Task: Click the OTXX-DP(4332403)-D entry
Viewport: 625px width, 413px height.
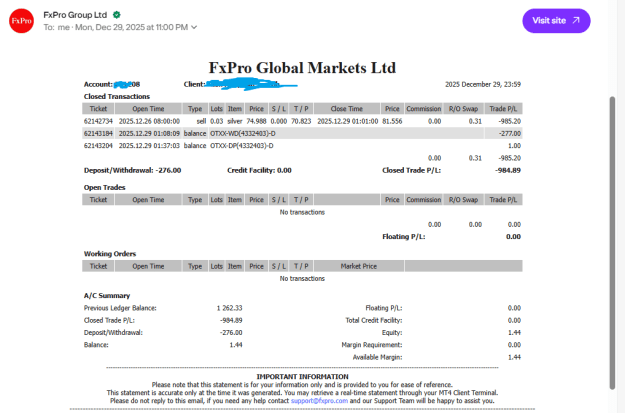Action: tap(242, 146)
